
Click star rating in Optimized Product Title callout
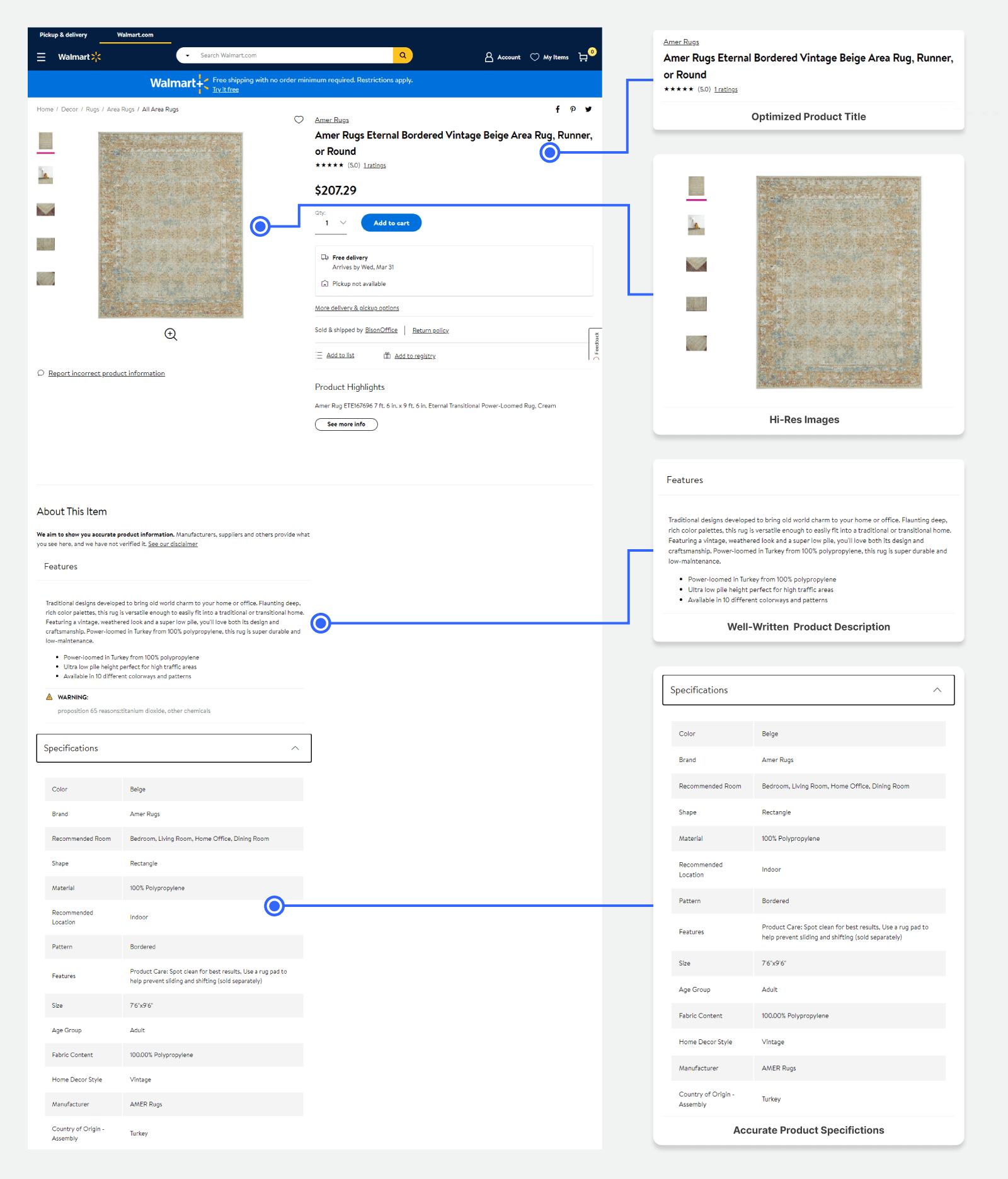click(x=679, y=89)
